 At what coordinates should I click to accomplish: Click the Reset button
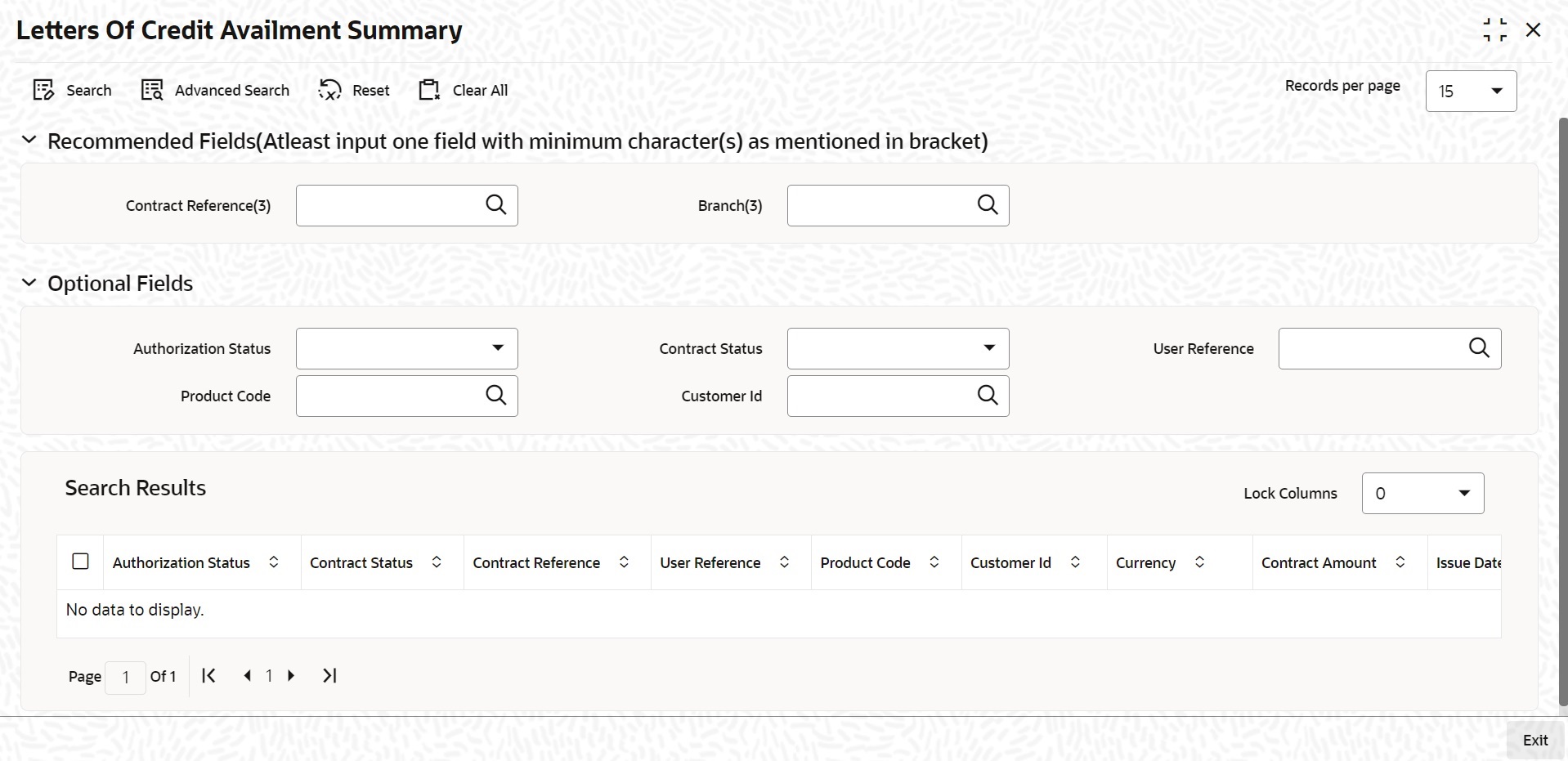click(354, 90)
